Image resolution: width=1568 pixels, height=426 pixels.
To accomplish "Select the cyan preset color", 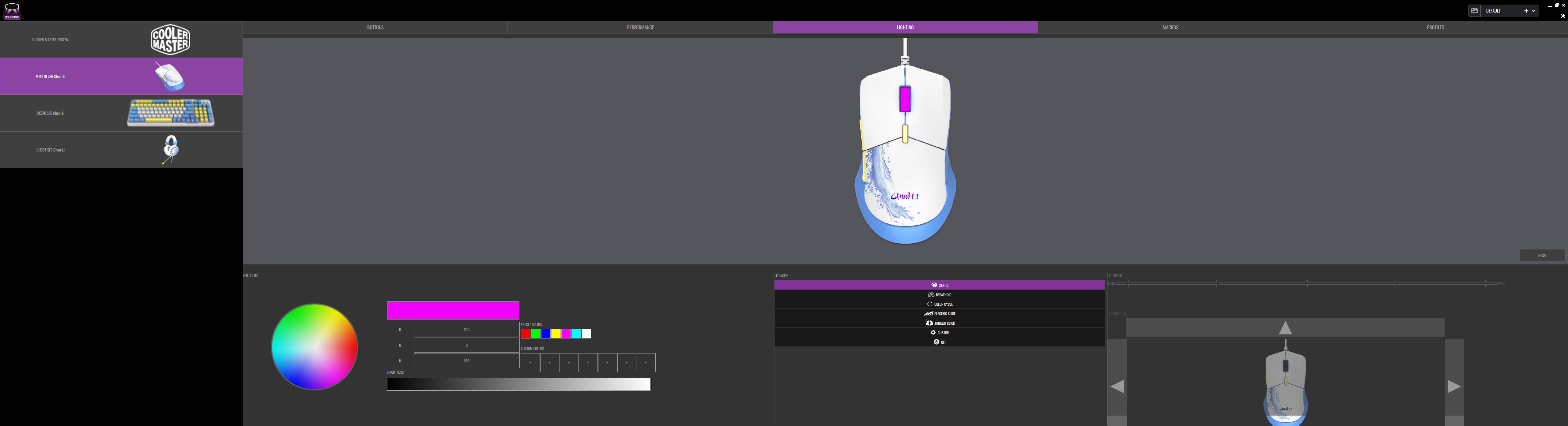I will coord(576,334).
